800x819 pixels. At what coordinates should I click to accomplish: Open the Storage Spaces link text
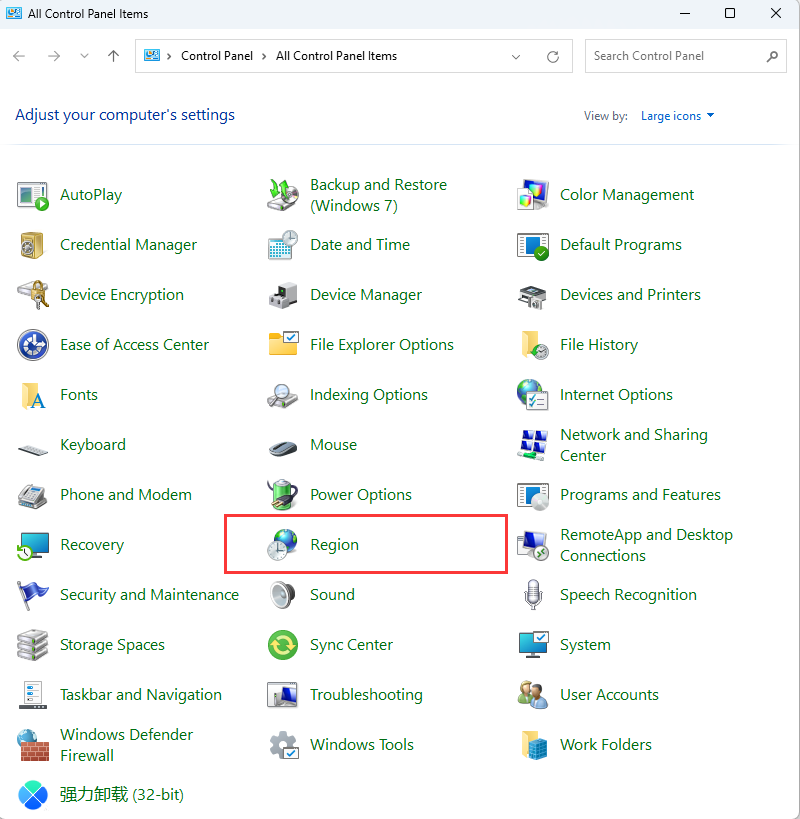pos(112,645)
